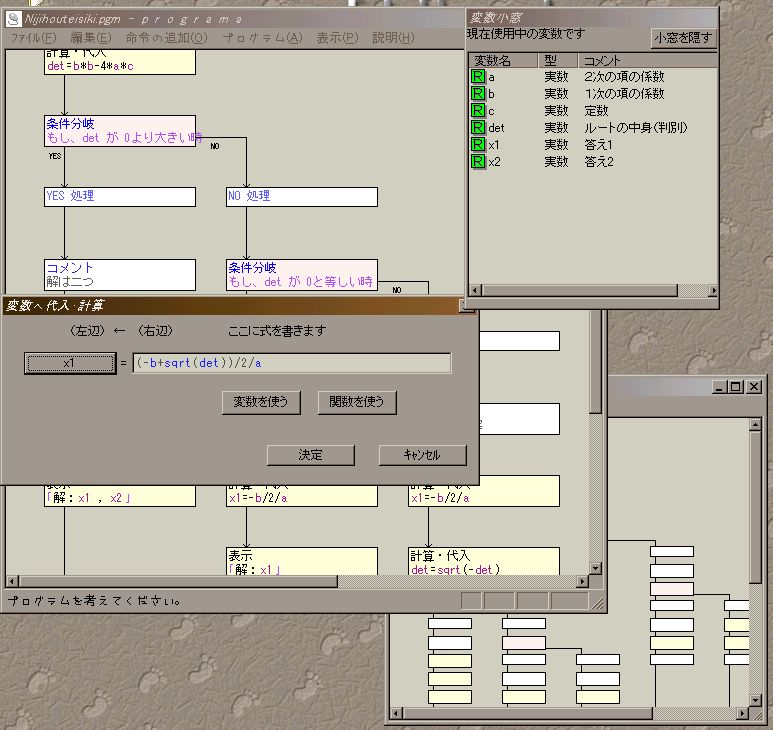Click the x1 left-side variable button
This screenshot has height=730, width=773.
click(x=70, y=363)
